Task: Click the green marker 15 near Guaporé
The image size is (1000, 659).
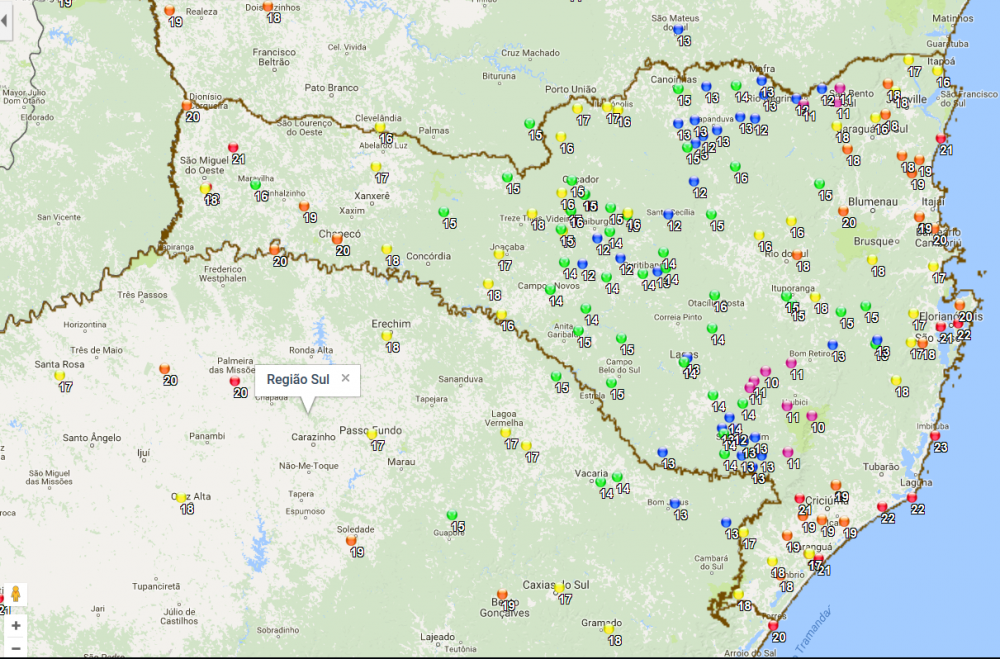Action: point(453,514)
